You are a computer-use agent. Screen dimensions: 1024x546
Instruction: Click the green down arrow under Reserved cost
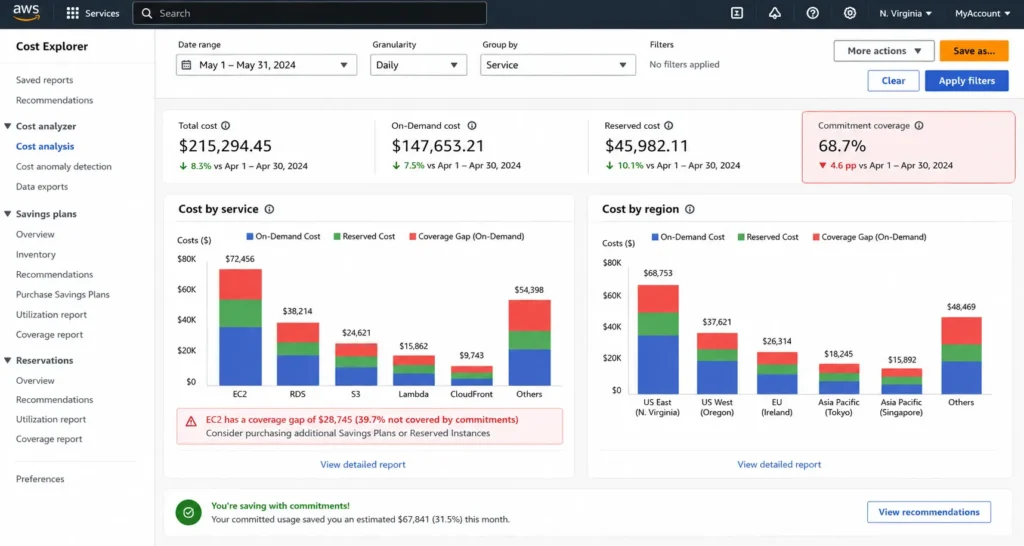click(x=609, y=166)
